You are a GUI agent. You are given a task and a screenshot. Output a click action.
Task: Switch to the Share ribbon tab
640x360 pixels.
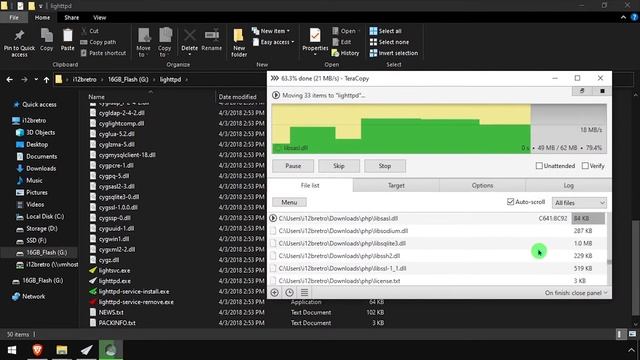coord(71,18)
